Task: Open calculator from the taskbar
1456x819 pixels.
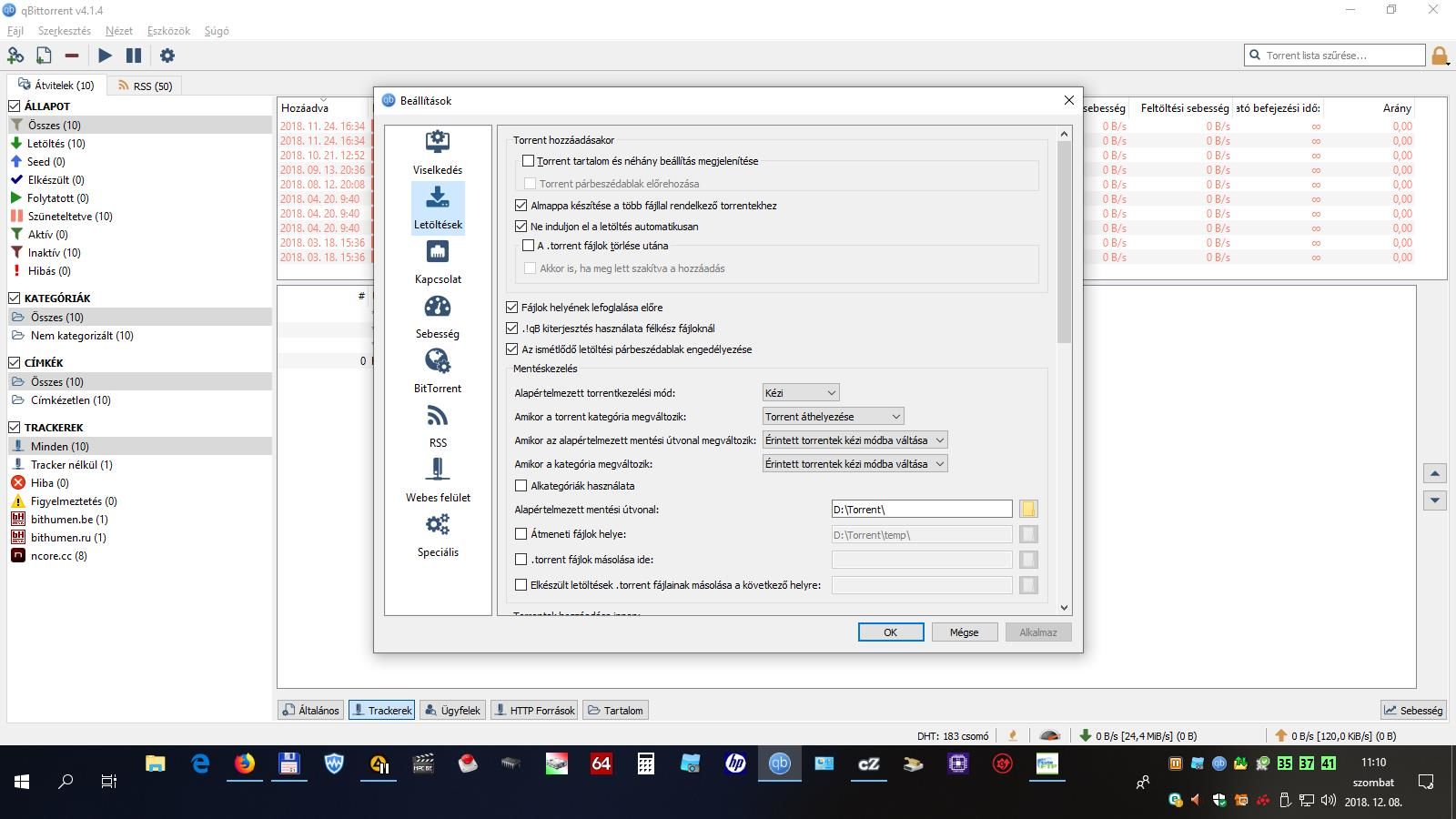Action: (x=646, y=763)
